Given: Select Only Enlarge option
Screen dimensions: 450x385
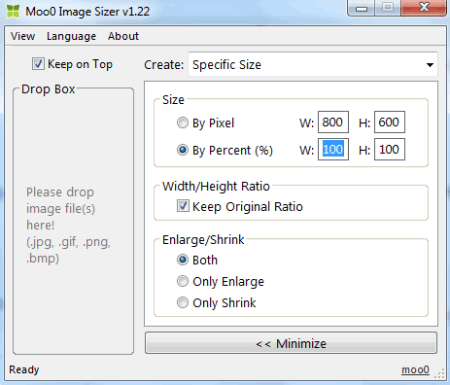Looking at the screenshot, I should 182,281.
